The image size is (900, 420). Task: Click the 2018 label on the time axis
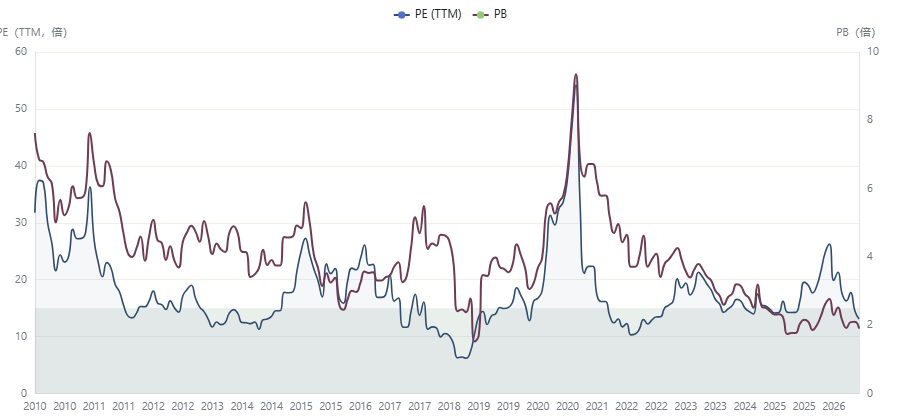click(x=449, y=407)
